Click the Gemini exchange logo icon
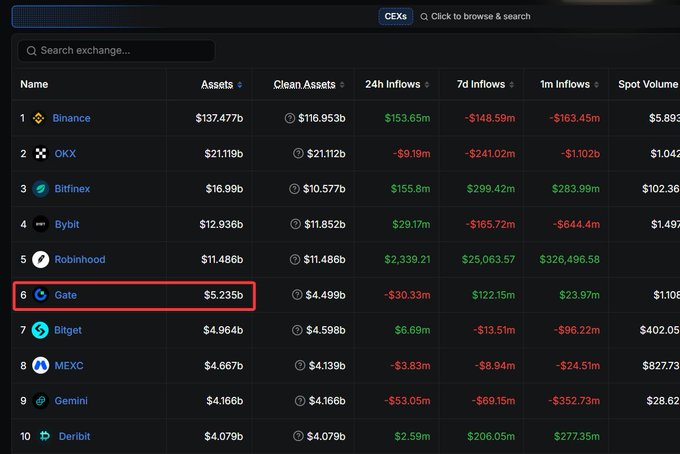The image size is (680, 454). tap(41, 401)
